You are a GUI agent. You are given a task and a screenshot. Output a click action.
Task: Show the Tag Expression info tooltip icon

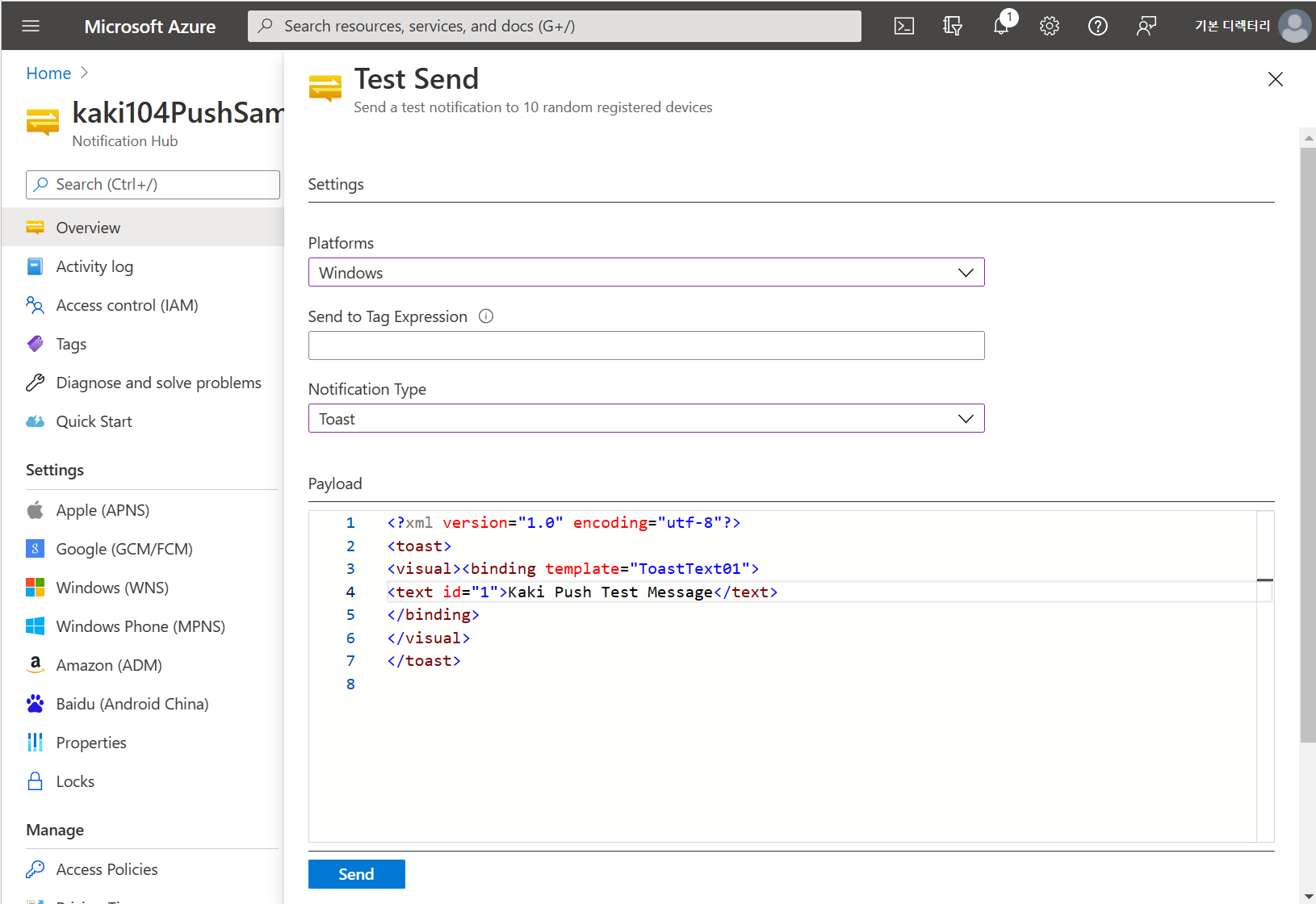point(486,316)
